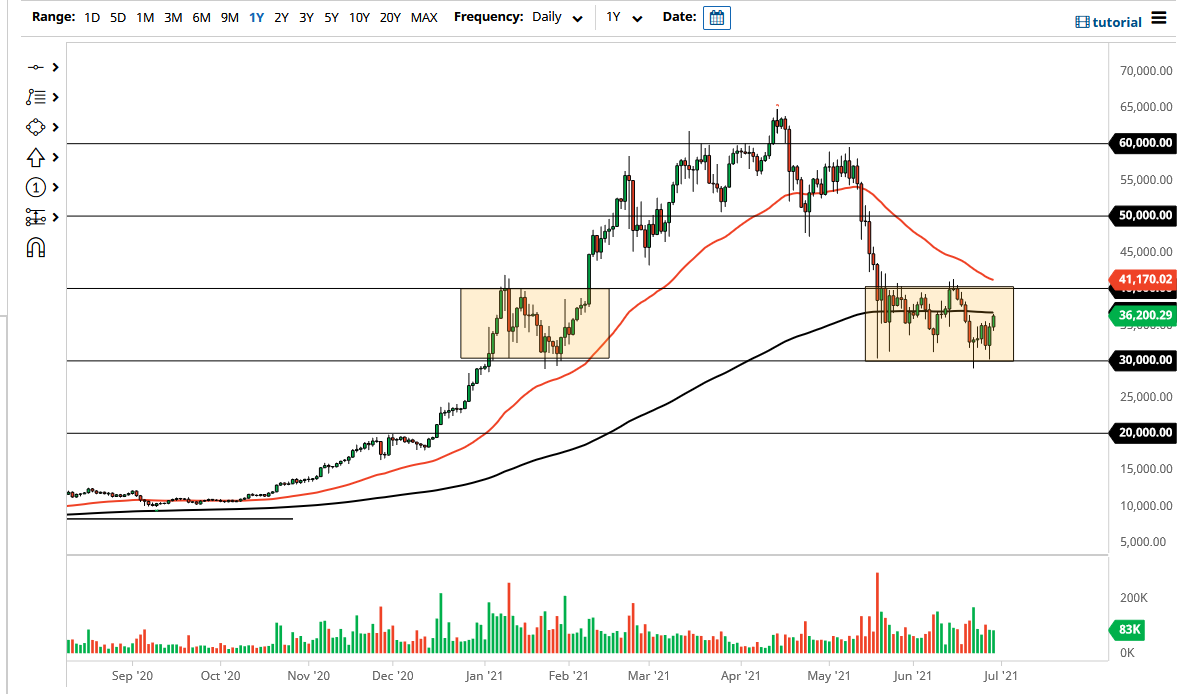The width and height of the screenshot is (1182, 694).
Task: Select the trendline drawing tool
Action: [36, 67]
